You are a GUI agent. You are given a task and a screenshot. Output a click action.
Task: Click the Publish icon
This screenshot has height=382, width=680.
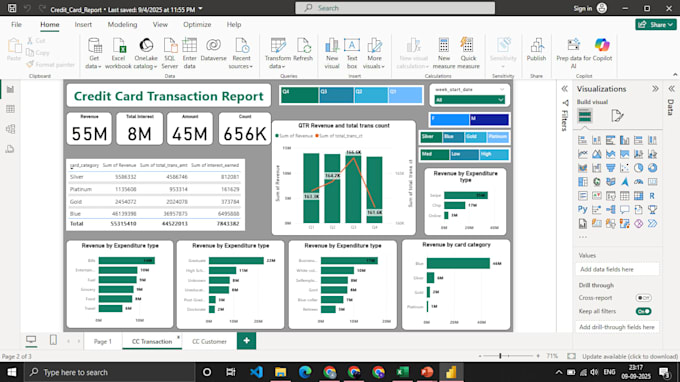click(536, 45)
